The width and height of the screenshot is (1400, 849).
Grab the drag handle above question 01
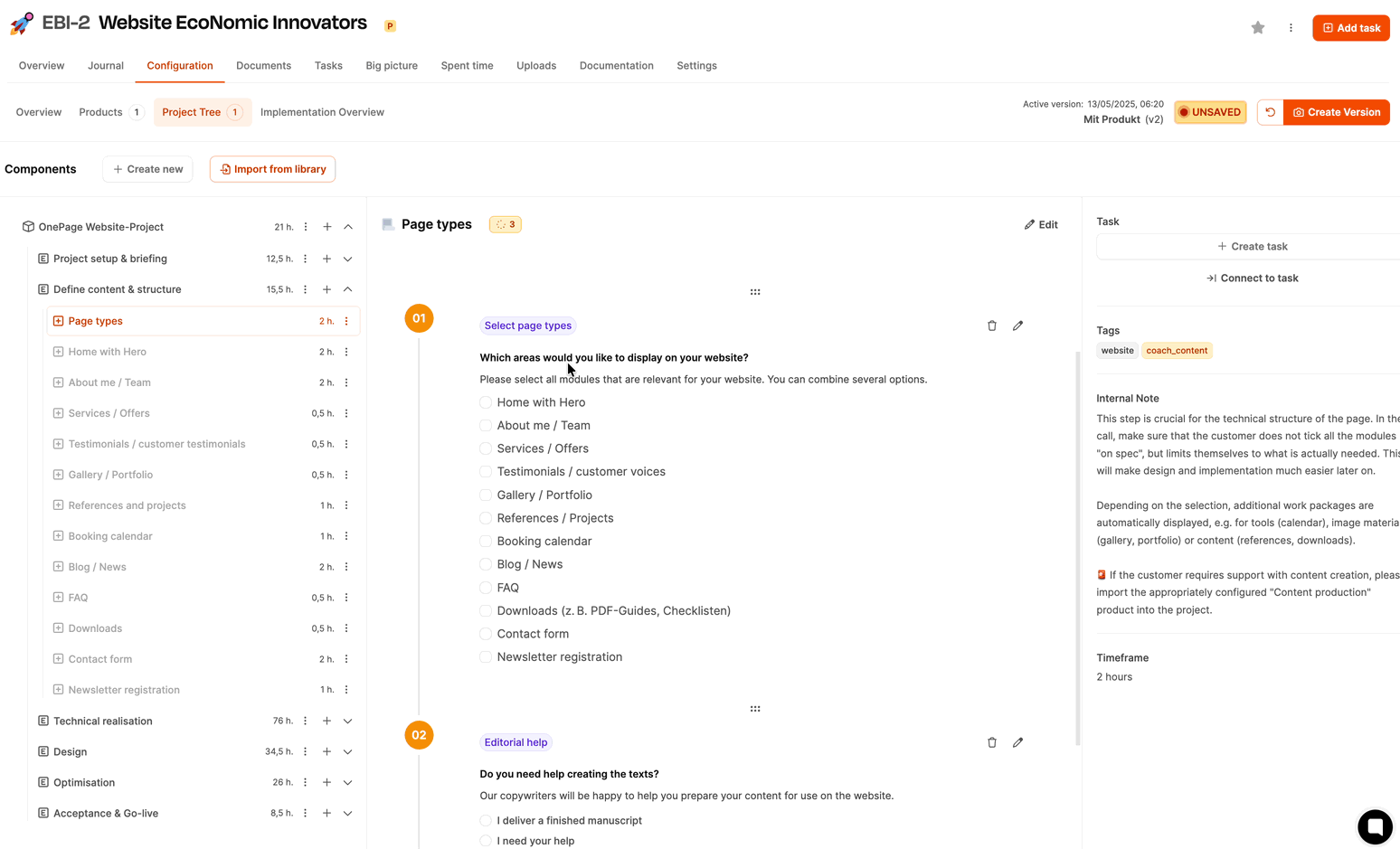tap(755, 292)
